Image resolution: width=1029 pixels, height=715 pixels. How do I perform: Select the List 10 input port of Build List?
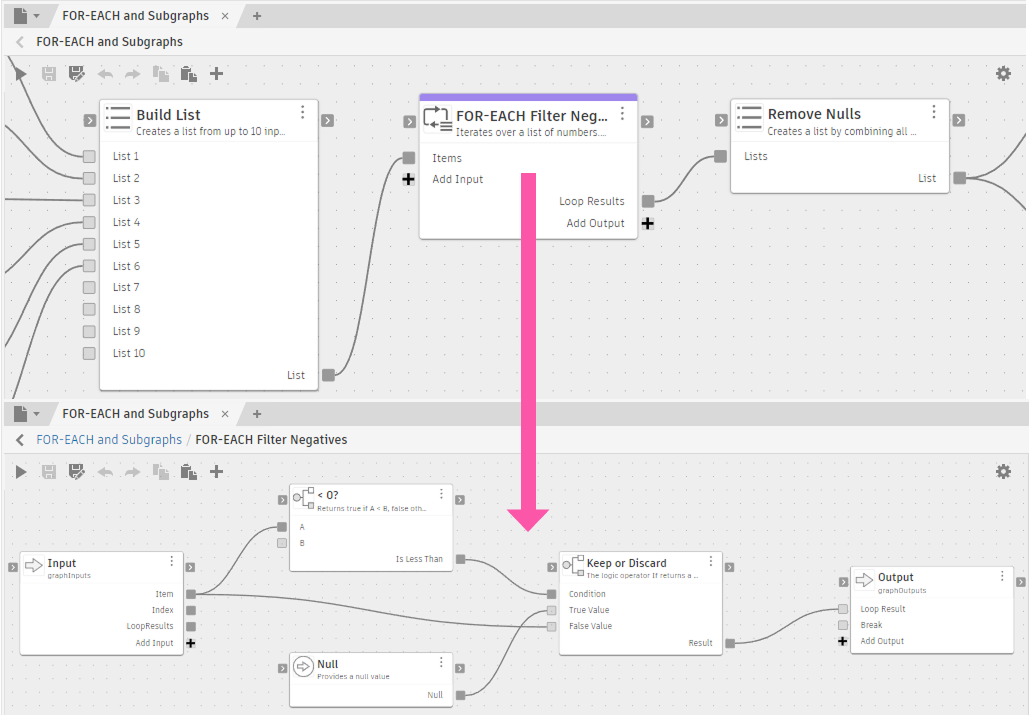click(89, 354)
